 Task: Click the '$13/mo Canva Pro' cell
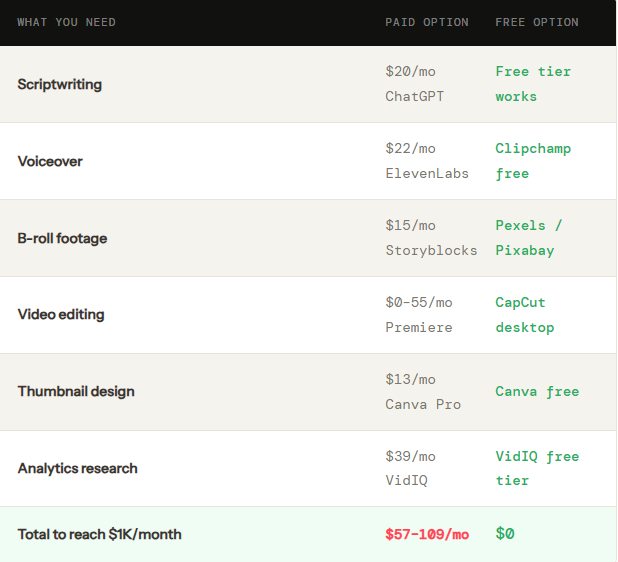pyautogui.click(x=423, y=392)
